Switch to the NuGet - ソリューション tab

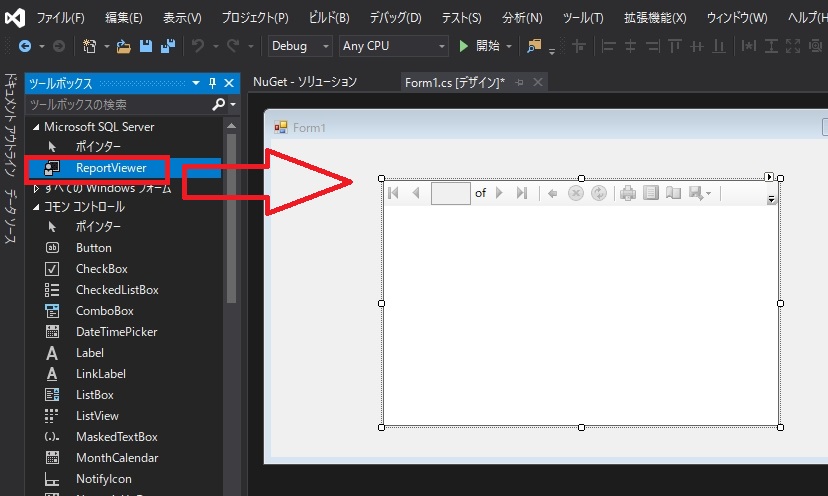pos(305,82)
